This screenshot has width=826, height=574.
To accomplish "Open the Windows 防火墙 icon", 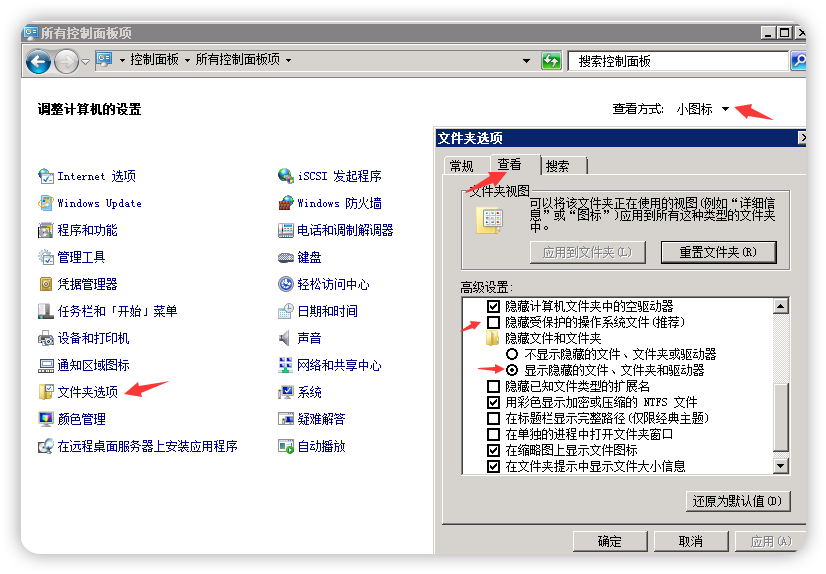I will pyautogui.click(x=286, y=203).
